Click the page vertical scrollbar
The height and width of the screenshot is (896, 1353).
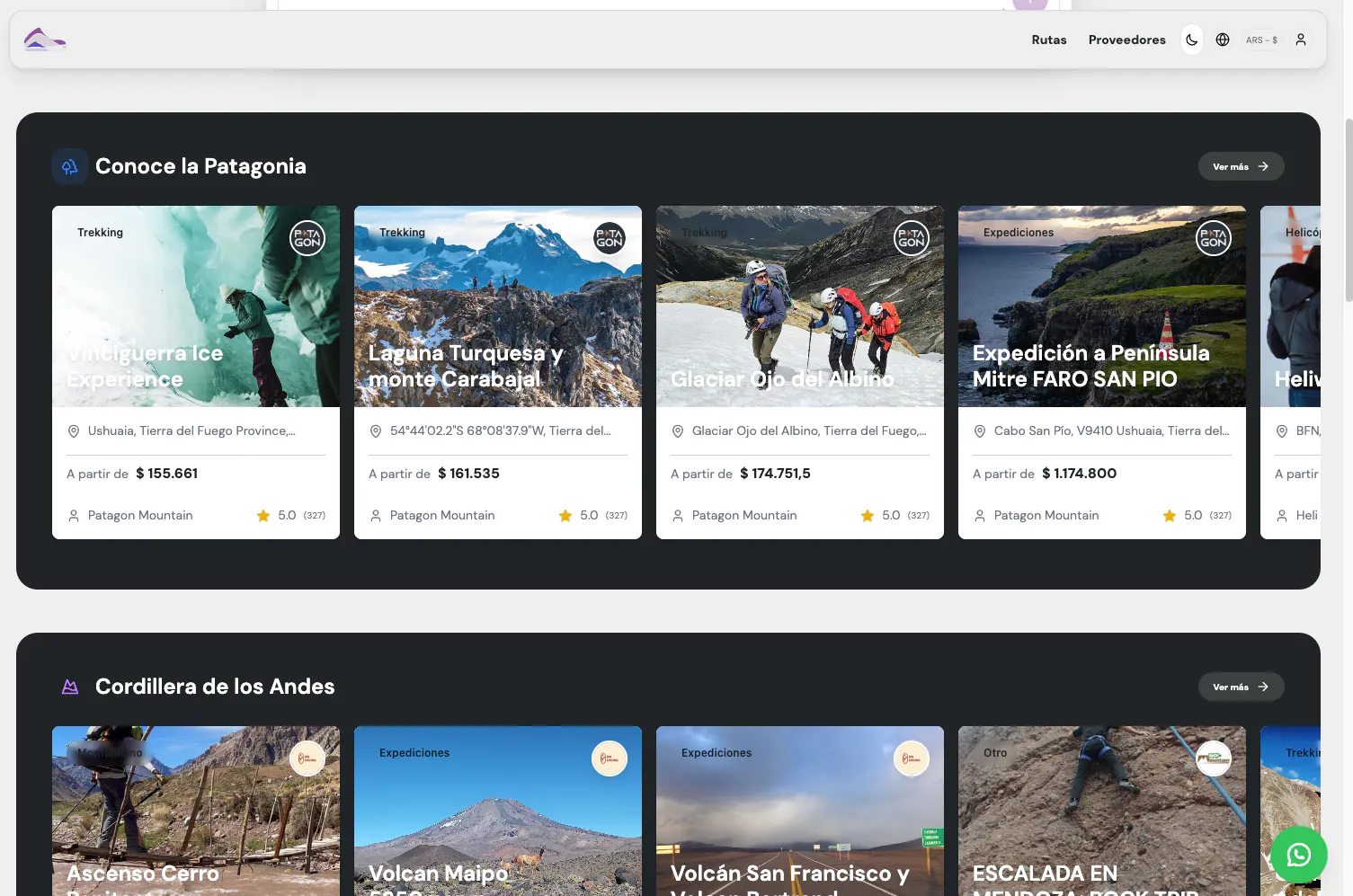(1349, 211)
